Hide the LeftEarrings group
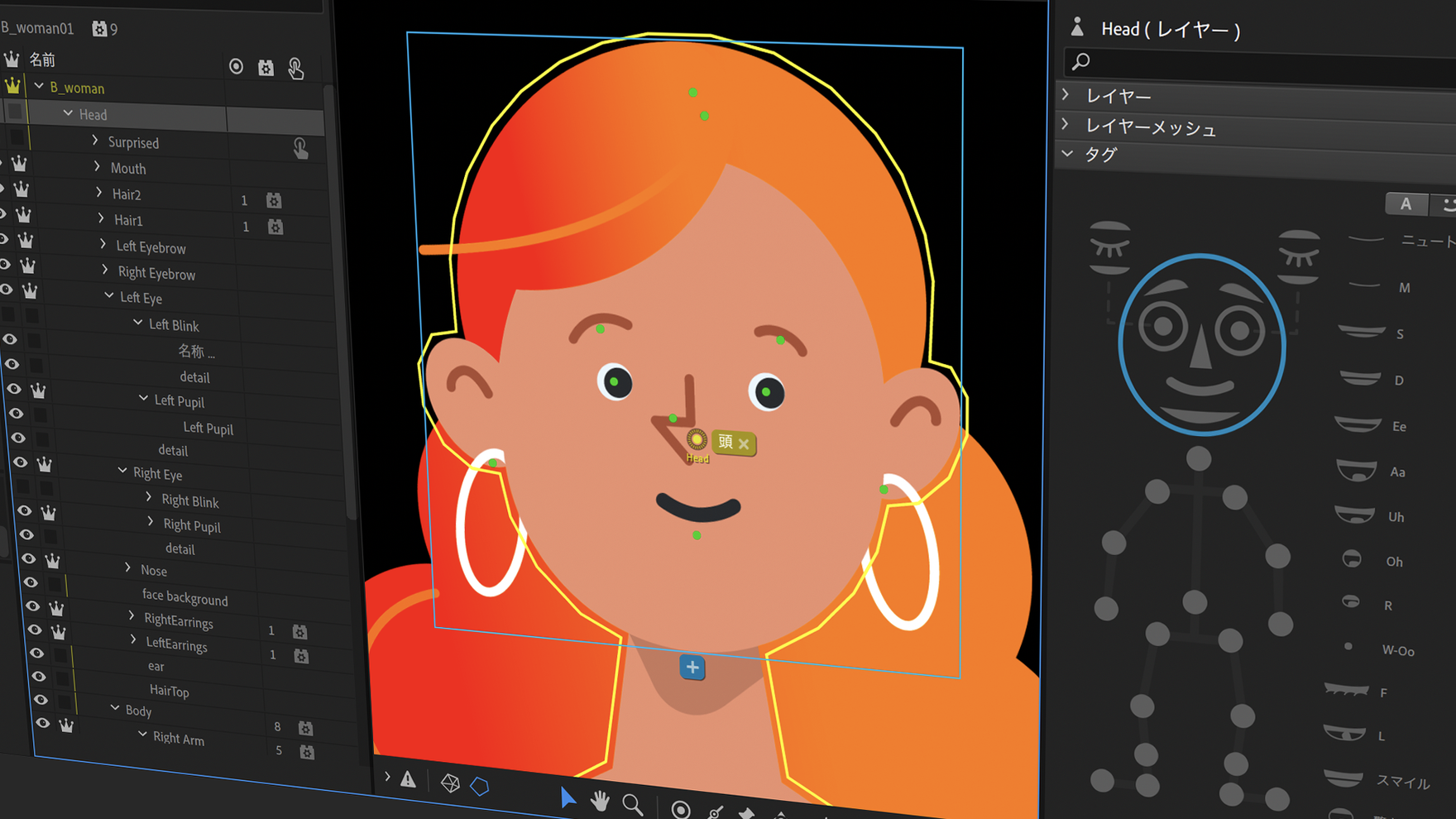Screen dimensions: 1456x819 click(x=35, y=630)
